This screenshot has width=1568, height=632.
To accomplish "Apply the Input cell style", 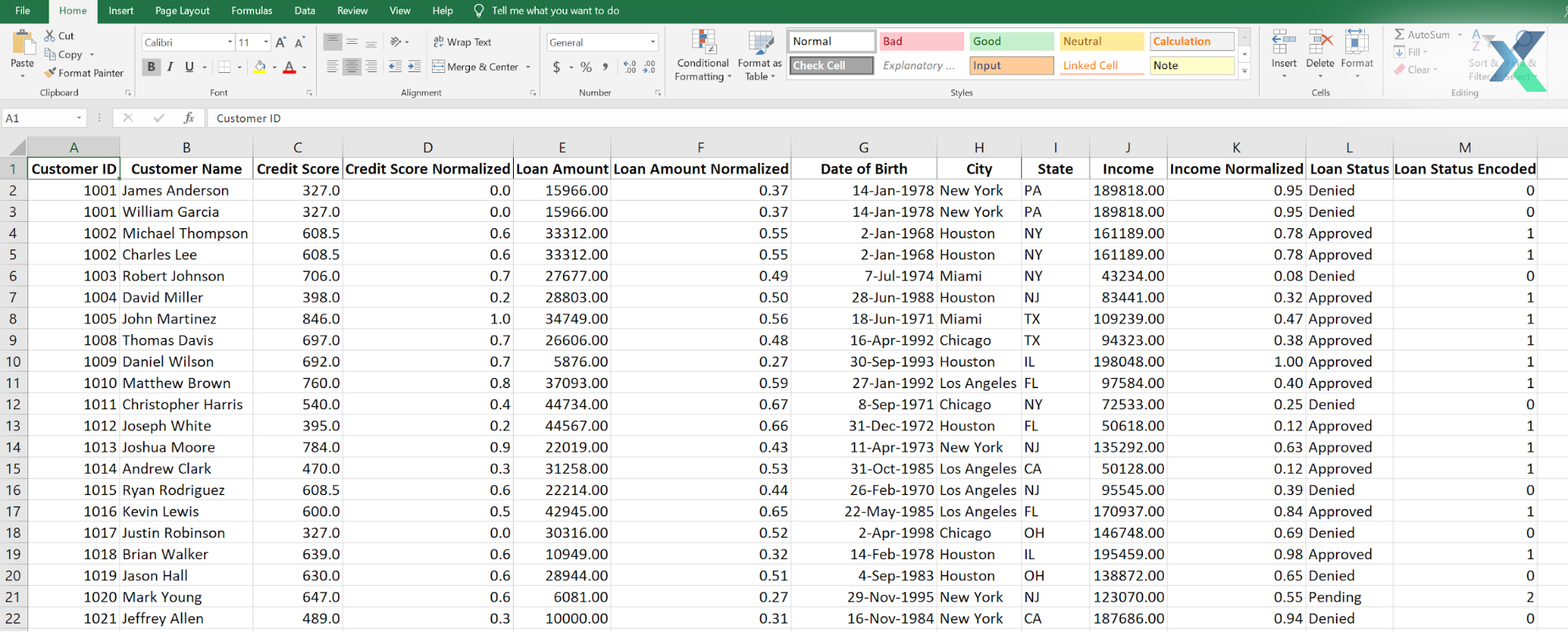I will pos(1012,66).
